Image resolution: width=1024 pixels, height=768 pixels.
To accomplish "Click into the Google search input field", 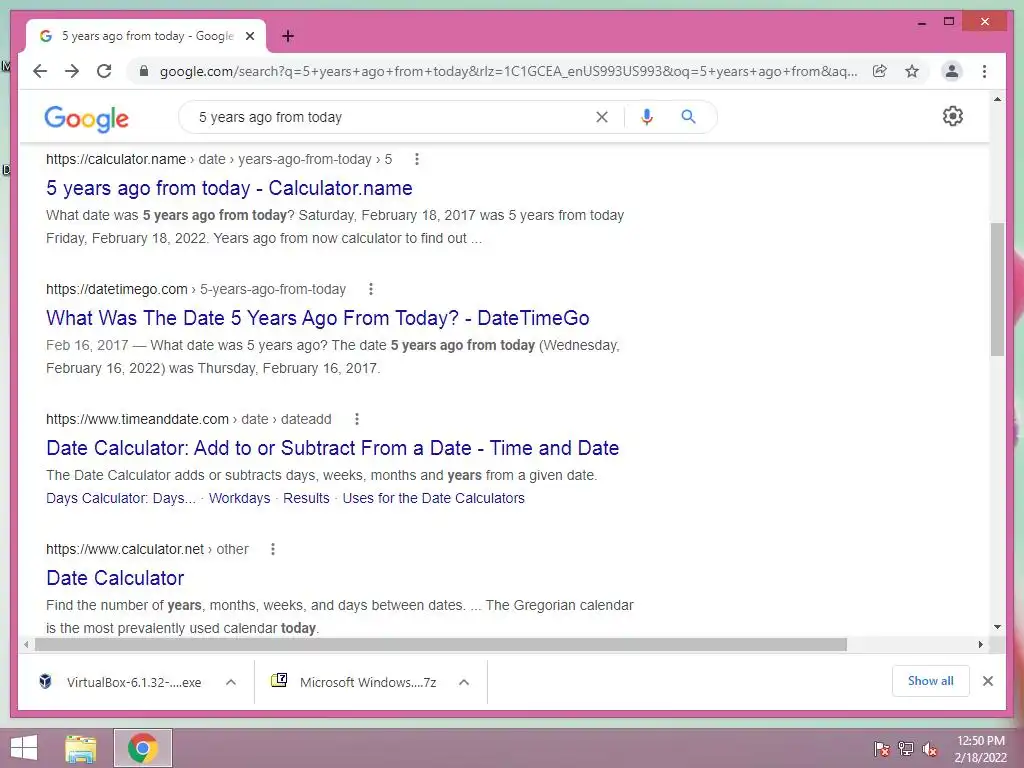I will pyautogui.click(x=392, y=117).
